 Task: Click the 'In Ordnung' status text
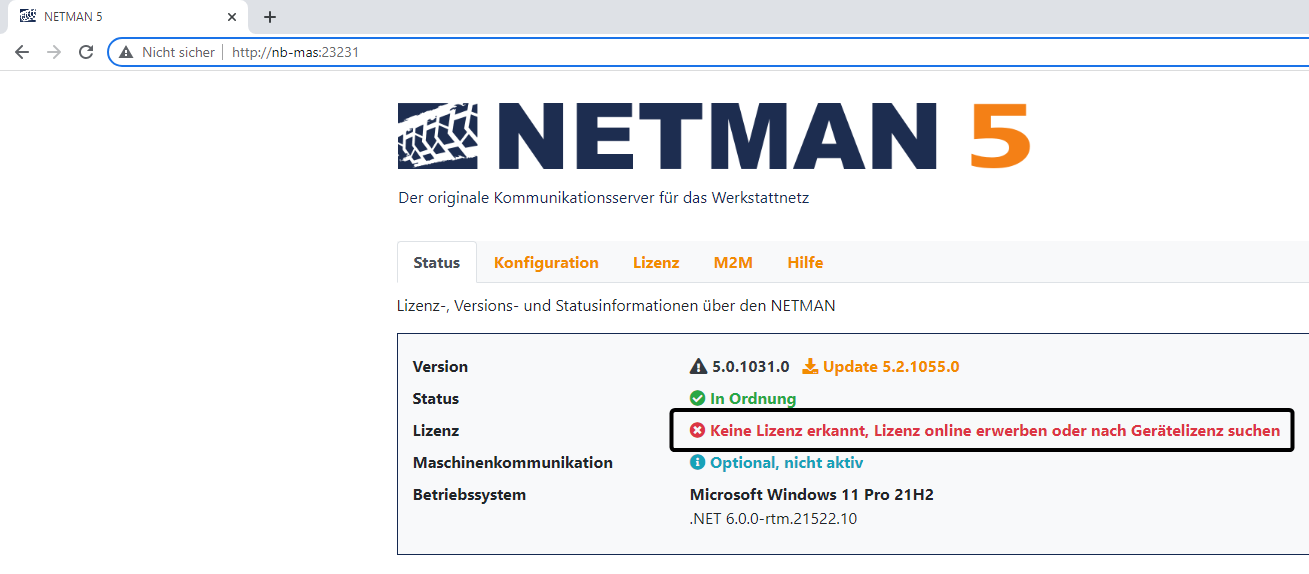(x=753, y=399)
